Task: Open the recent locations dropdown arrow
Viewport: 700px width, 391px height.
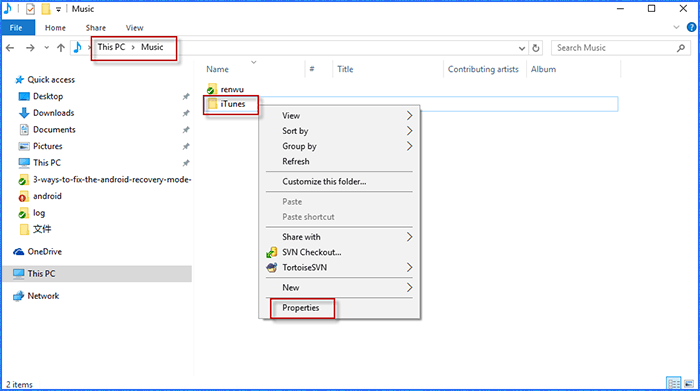Action: (46, 48)
